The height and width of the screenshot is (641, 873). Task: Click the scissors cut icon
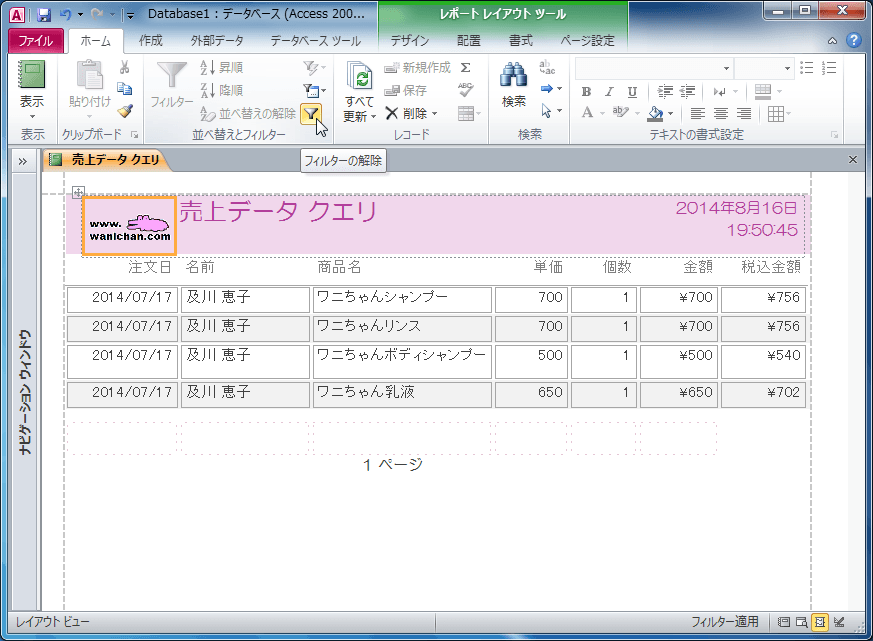pyautogui.click(x=125, y=67)
